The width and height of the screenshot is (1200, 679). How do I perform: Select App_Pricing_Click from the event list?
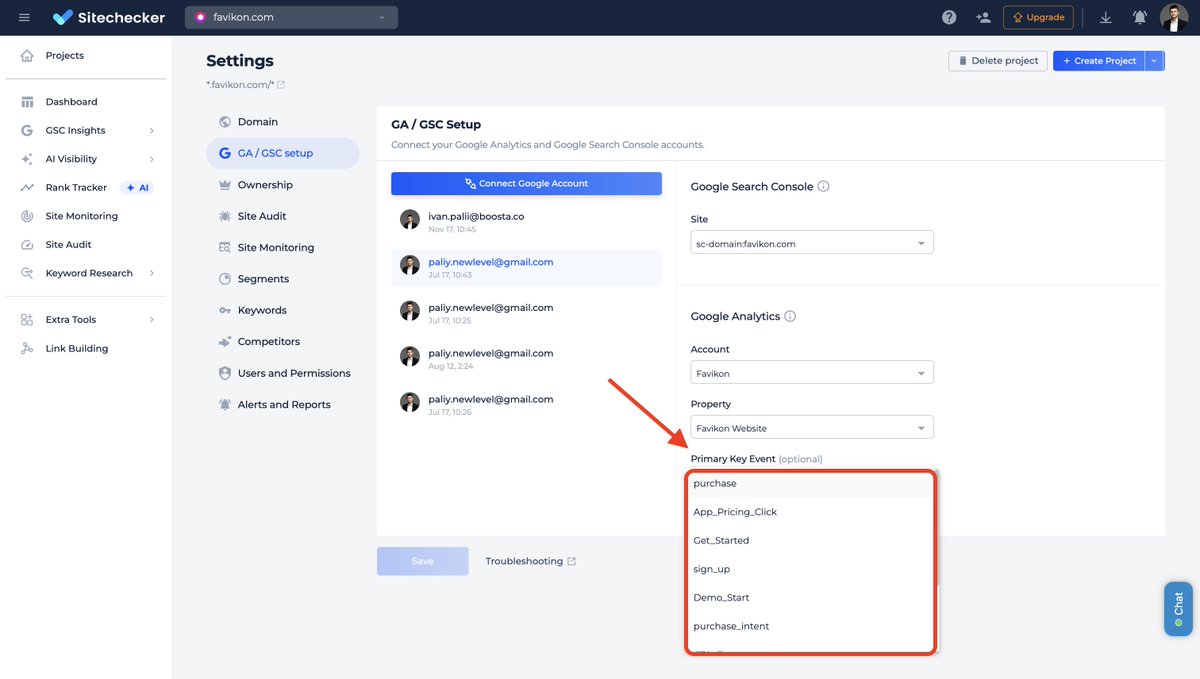pos(811,512)
